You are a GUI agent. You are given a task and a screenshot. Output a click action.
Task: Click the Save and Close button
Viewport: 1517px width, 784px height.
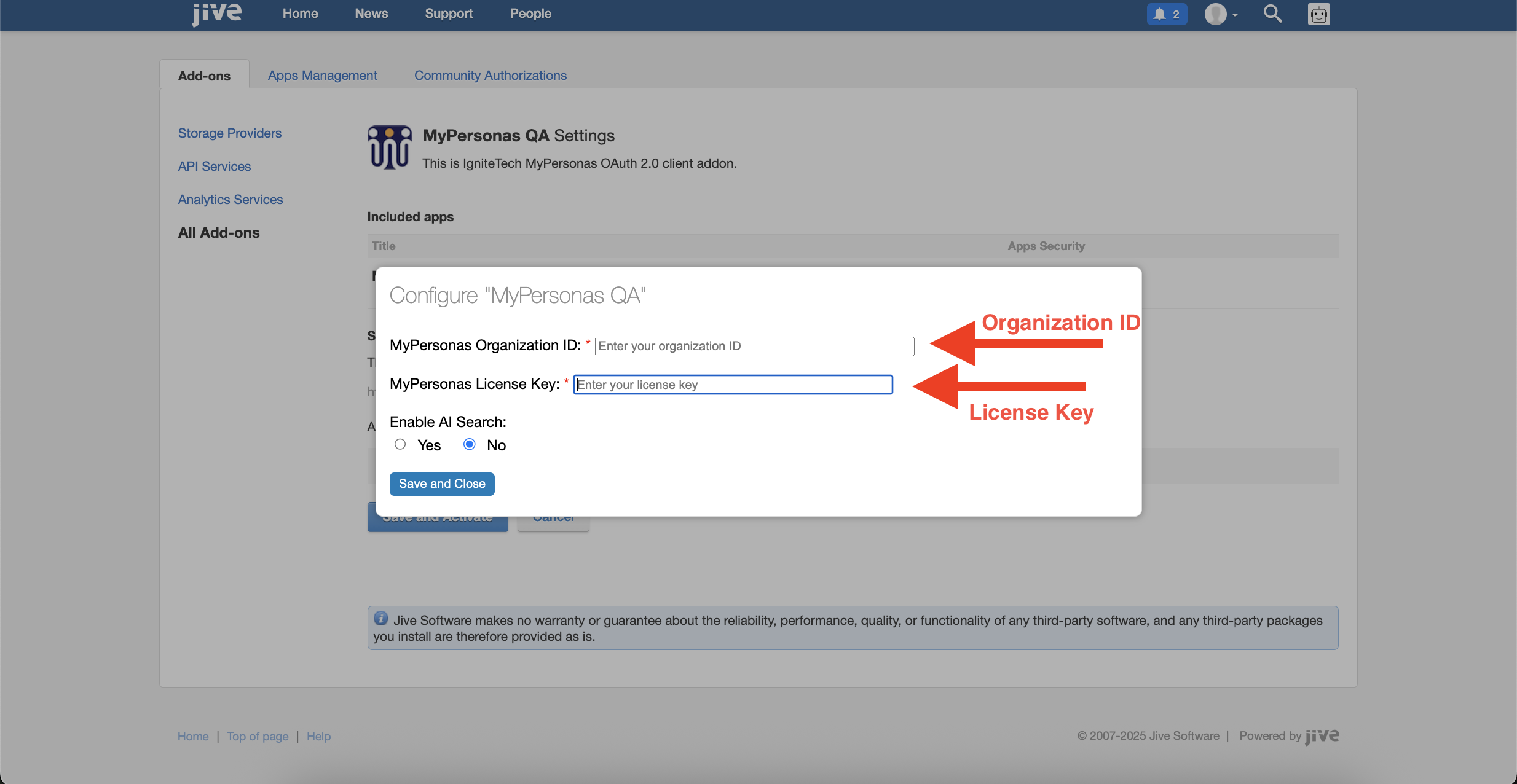(441, 484)
